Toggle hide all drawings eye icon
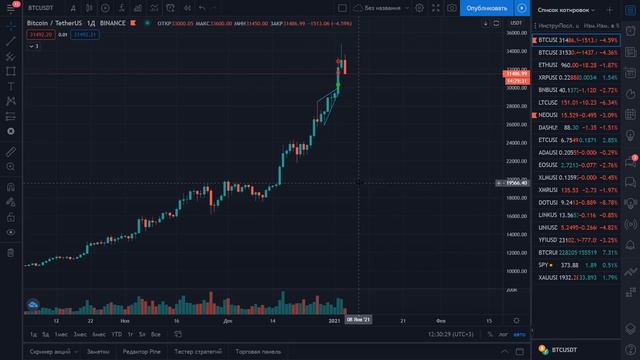This screenshot has width=640, height=360. [x=11, y=232]
